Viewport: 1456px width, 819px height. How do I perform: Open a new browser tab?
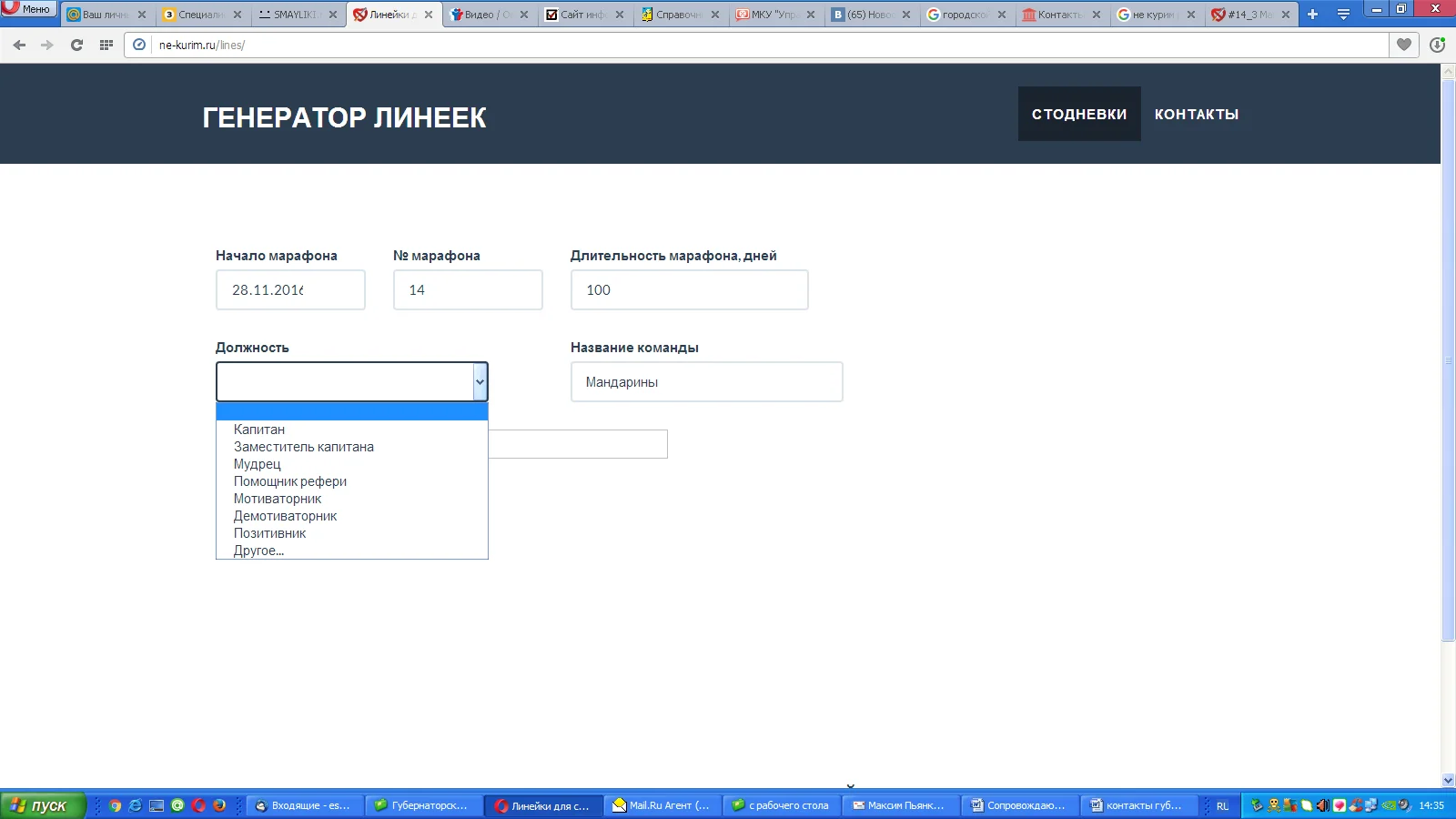click(x=1312, y=15)
